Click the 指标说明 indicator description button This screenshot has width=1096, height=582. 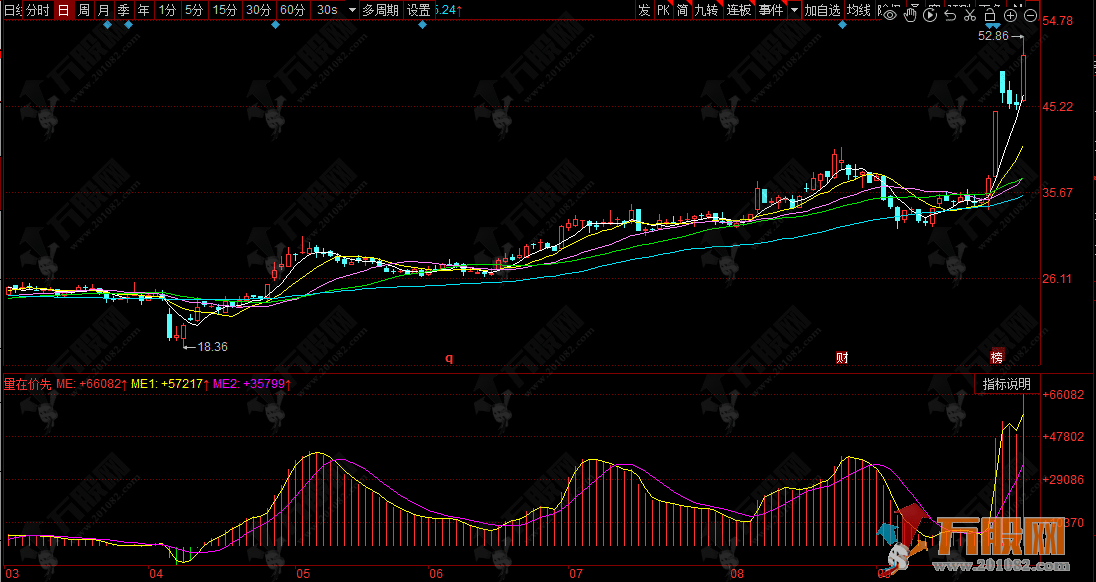[x=1005, y=384]
